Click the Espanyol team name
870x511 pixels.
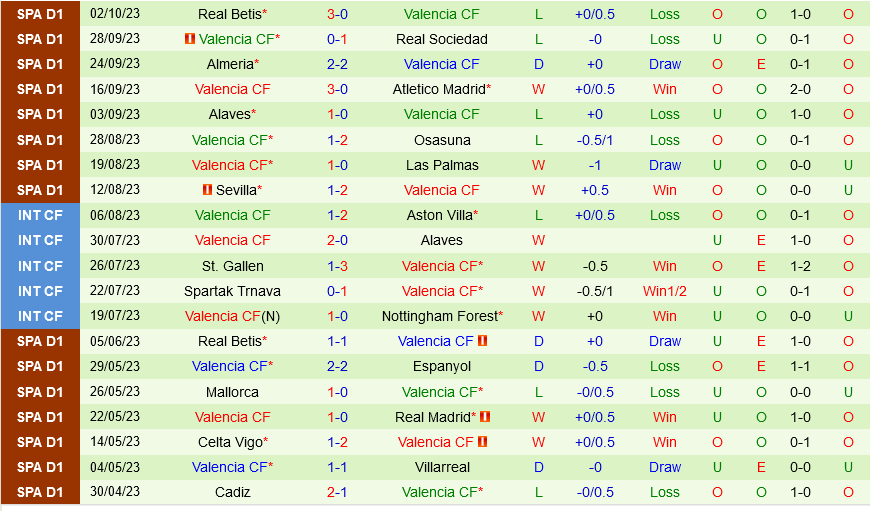coord(442,367)
